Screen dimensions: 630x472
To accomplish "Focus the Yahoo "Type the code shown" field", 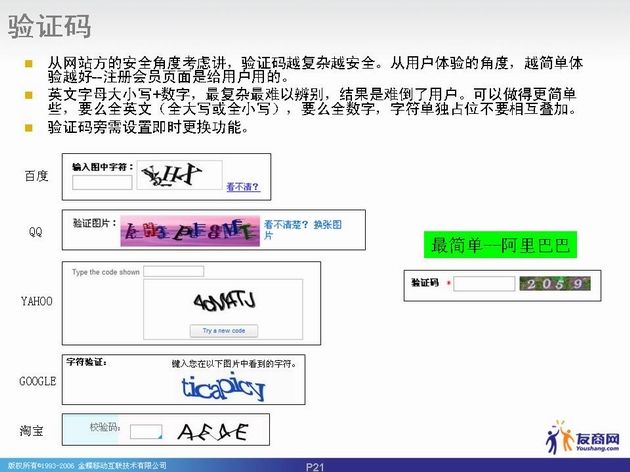I will pyautogui.click(x=173, y=272).
